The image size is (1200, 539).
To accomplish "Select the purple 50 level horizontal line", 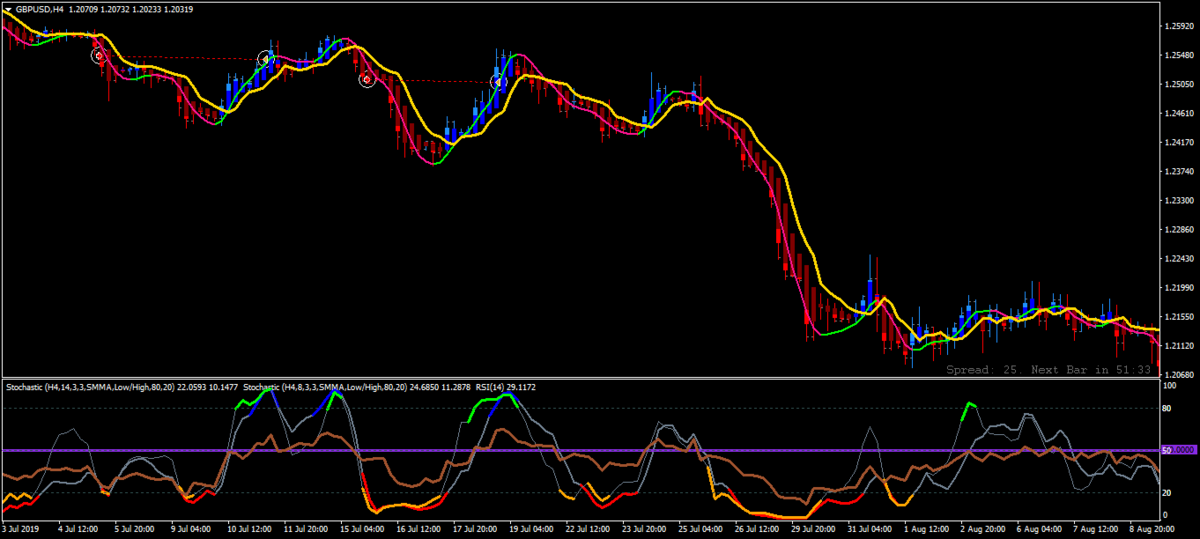I will tap(580, 451).
